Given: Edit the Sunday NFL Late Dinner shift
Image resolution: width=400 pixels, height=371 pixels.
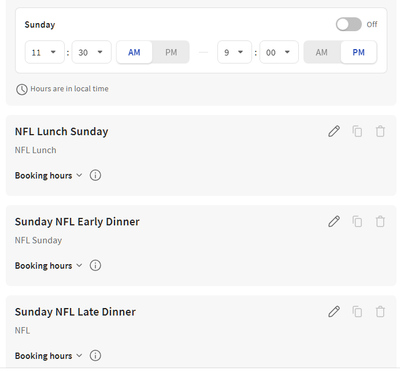Looking at the screenshot, I should click(x=334, y=312).
